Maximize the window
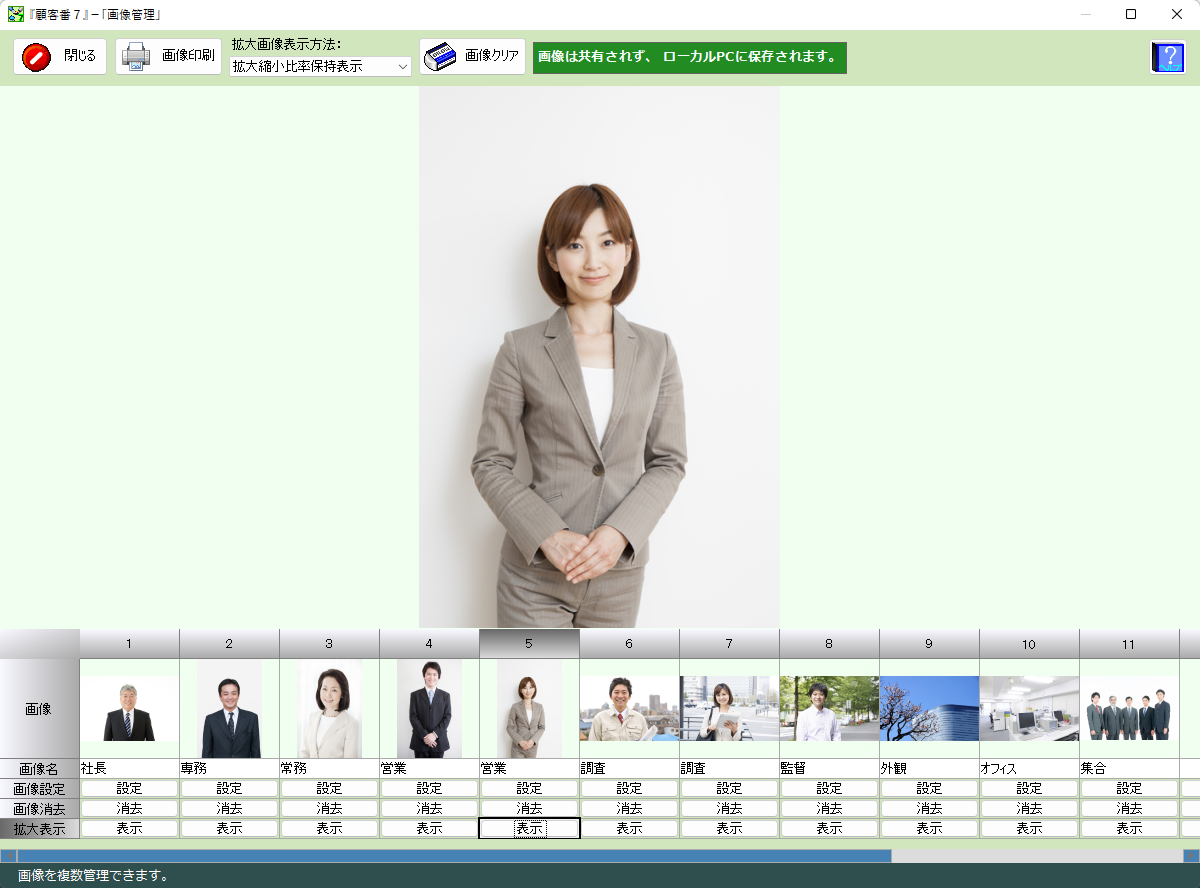 click(x=1131, y=14)
